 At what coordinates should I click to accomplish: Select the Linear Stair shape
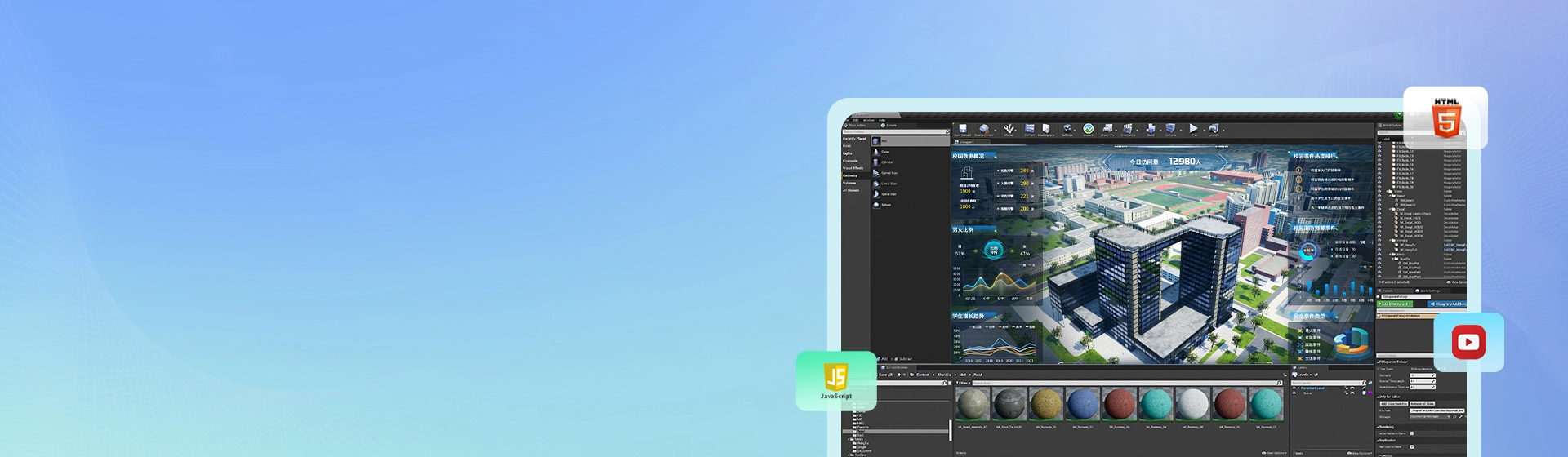(x=889, y=184)
